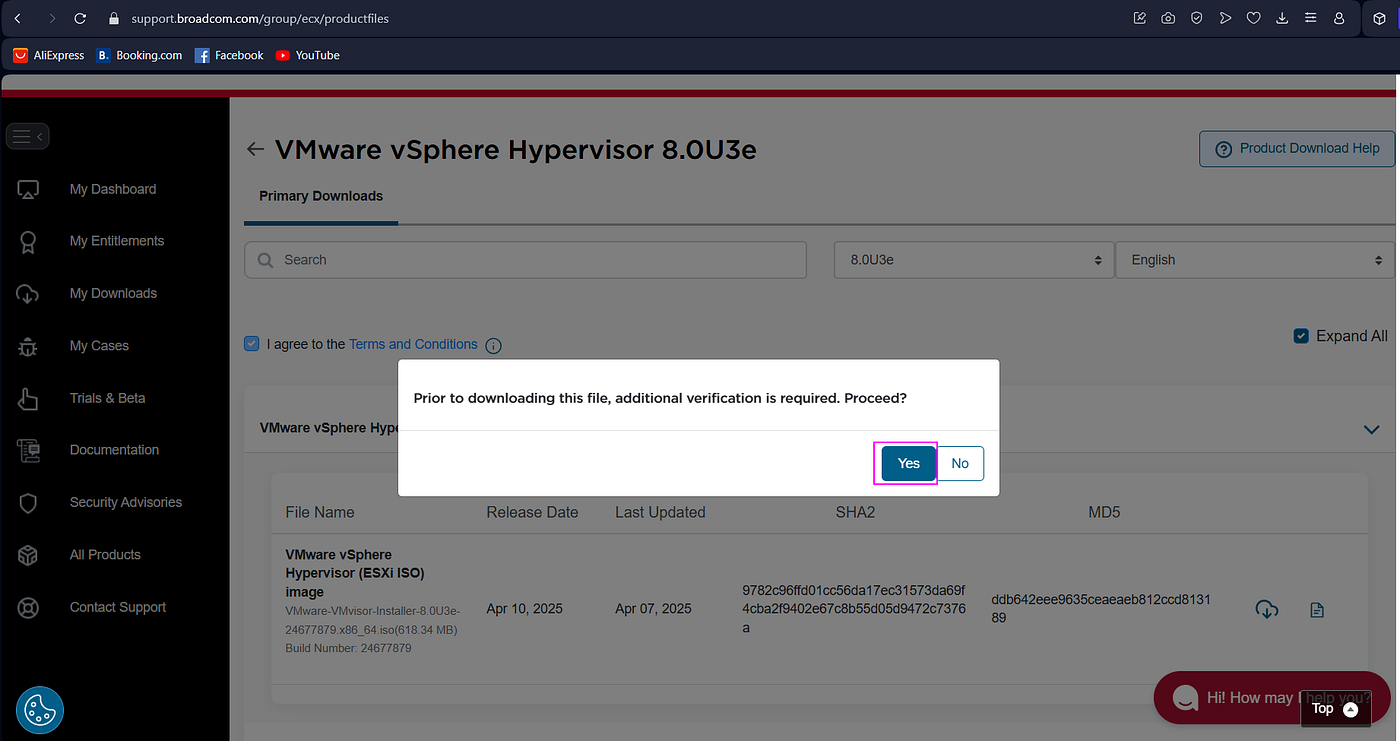Click the Contact Support lifebuoy icon
Image resolution: width=1400 pixels, height=741 pixels.
click(28, 607)
